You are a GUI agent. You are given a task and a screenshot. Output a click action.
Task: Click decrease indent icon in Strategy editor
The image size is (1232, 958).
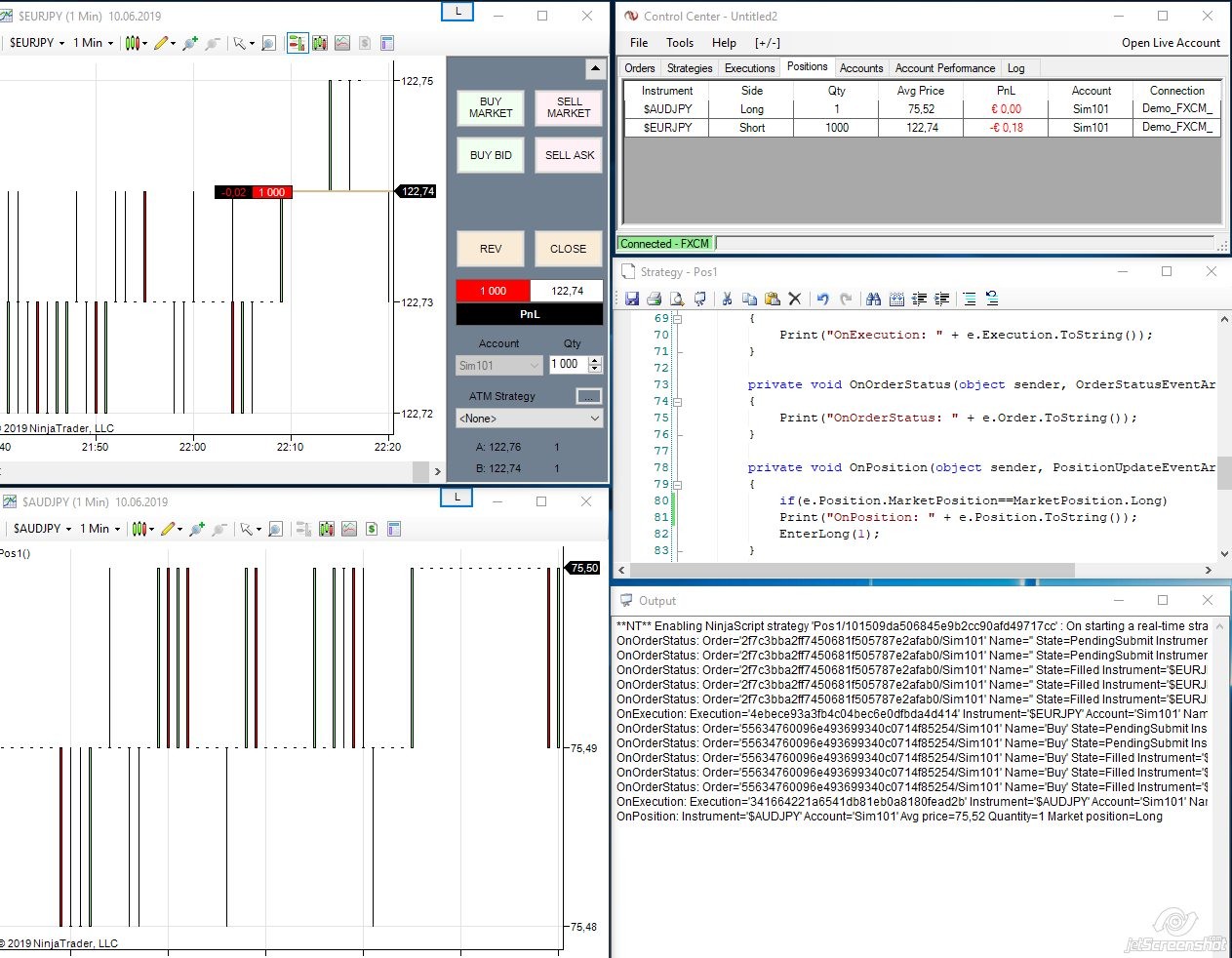click(919, 299)
